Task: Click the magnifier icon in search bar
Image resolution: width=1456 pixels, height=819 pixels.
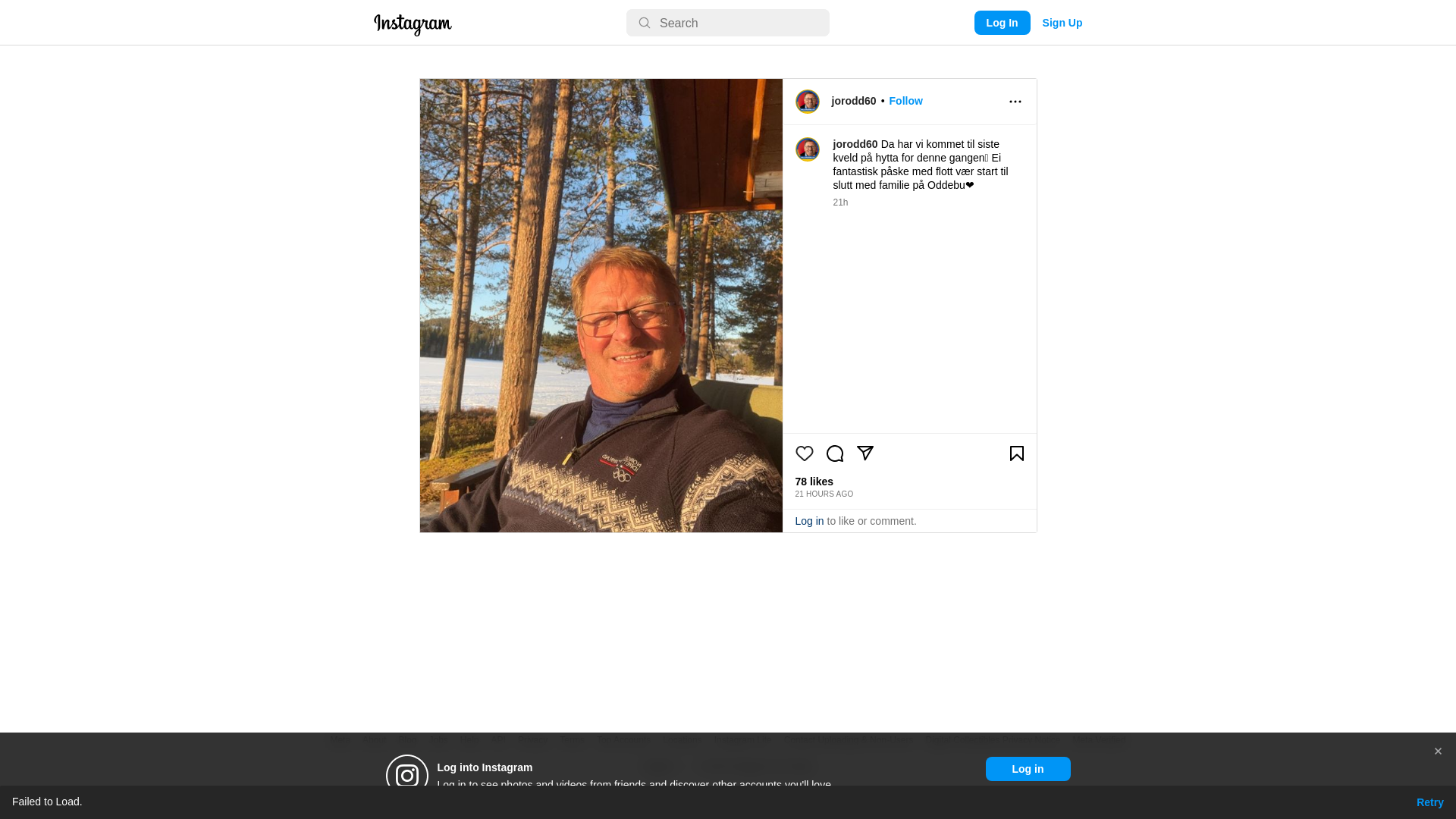Action: (645, 23)
